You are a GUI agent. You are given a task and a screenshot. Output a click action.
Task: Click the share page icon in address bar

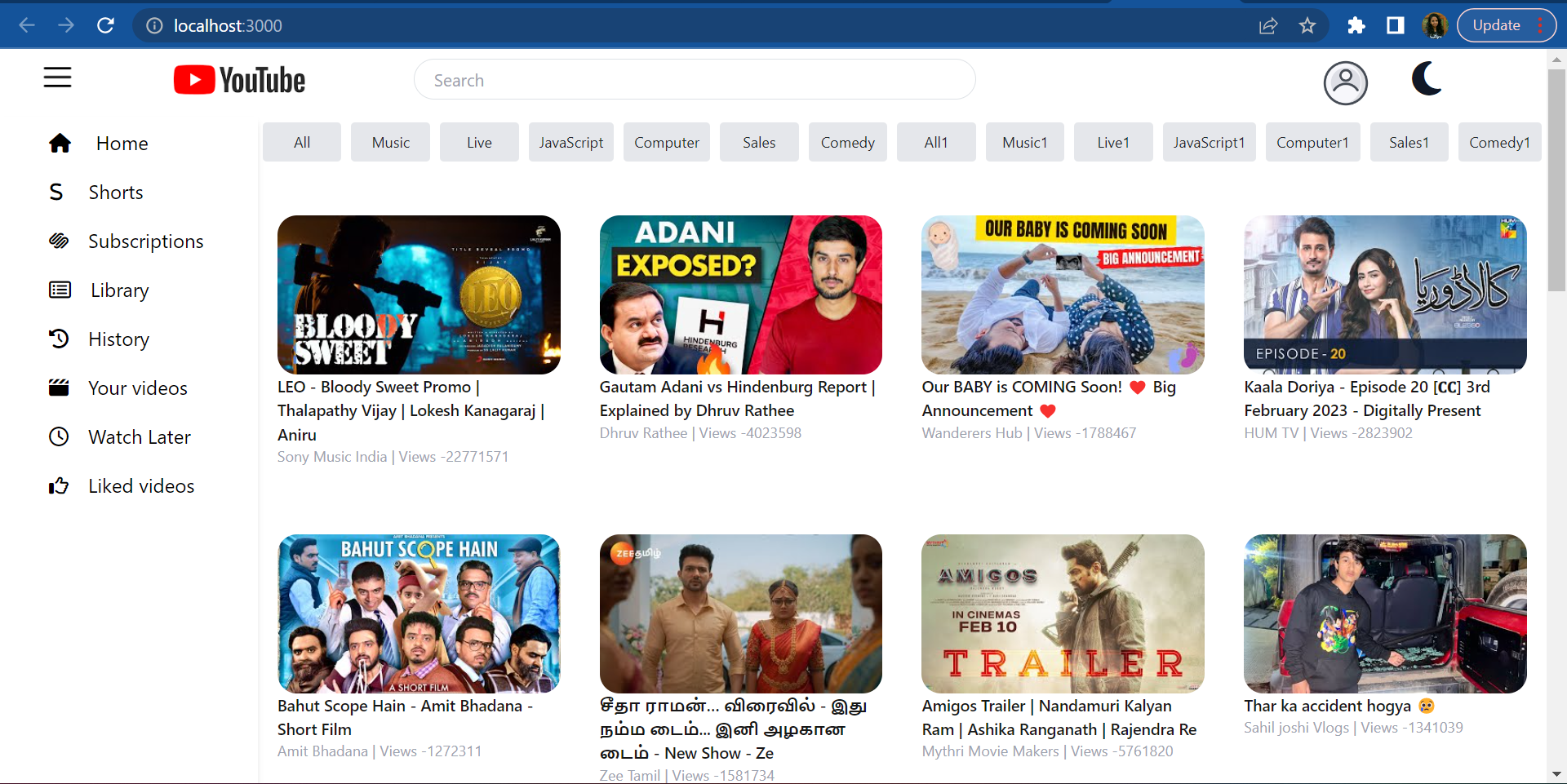click(x=1267, y=26)
